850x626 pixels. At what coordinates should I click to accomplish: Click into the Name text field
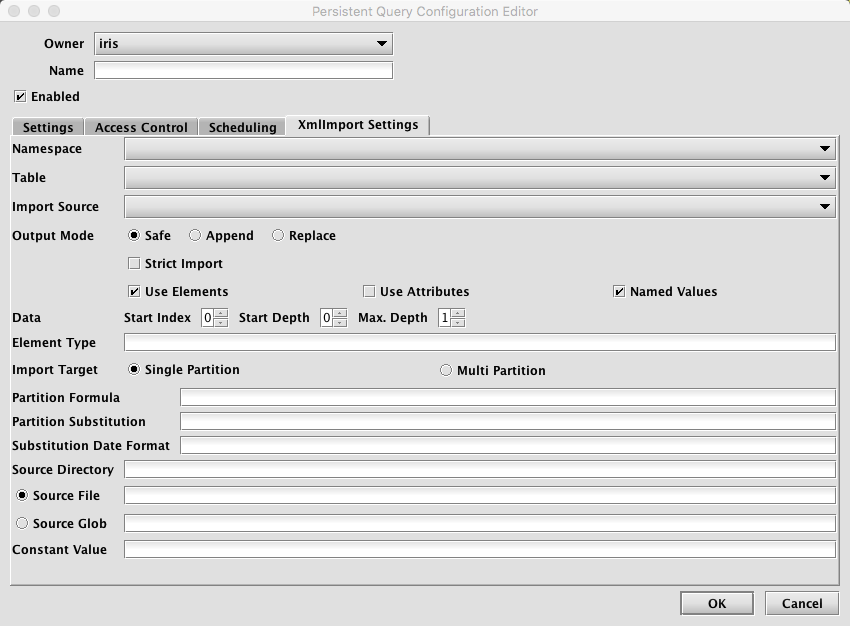[243, 71]
